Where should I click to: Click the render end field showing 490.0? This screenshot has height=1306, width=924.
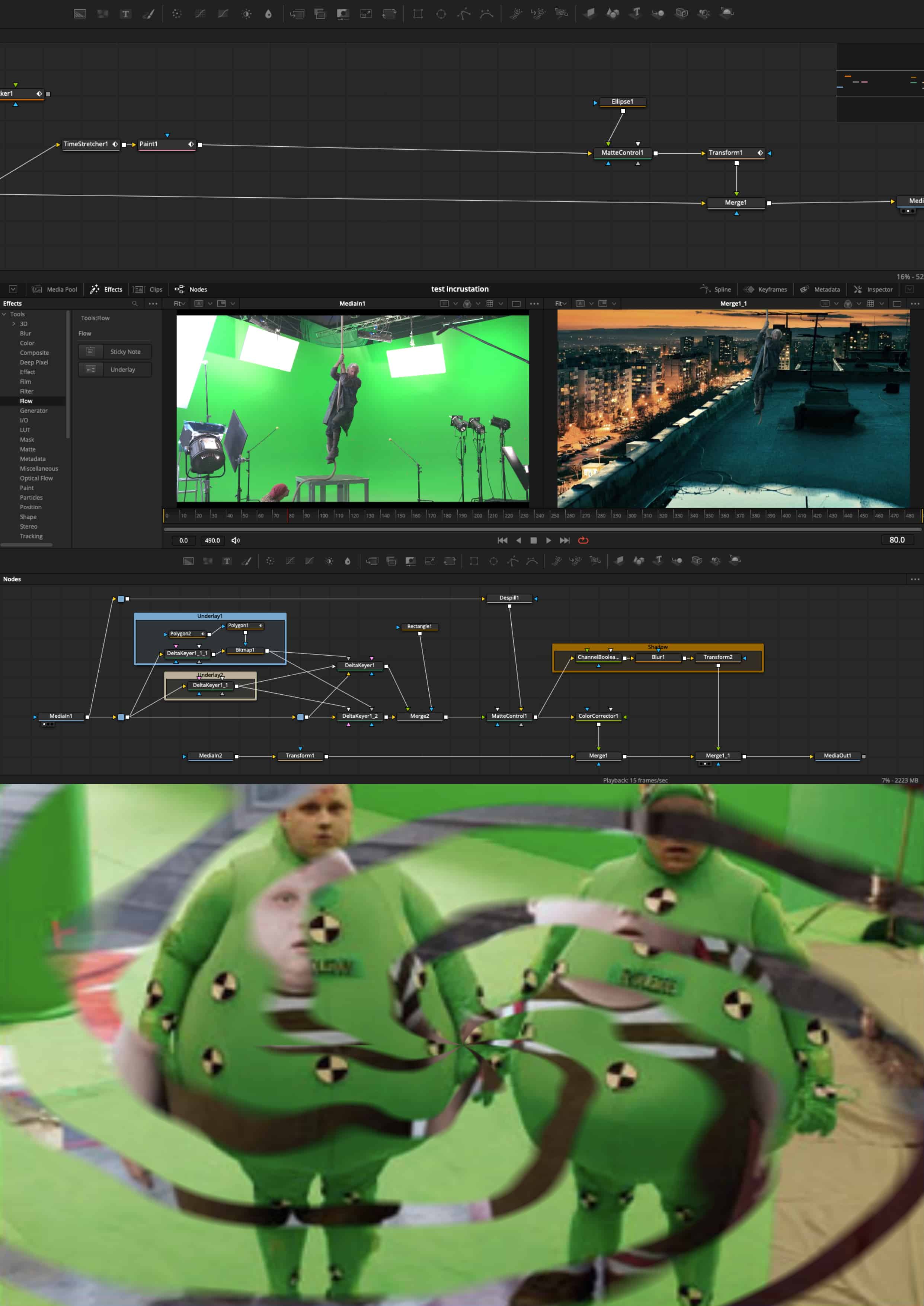pos(212,540)
